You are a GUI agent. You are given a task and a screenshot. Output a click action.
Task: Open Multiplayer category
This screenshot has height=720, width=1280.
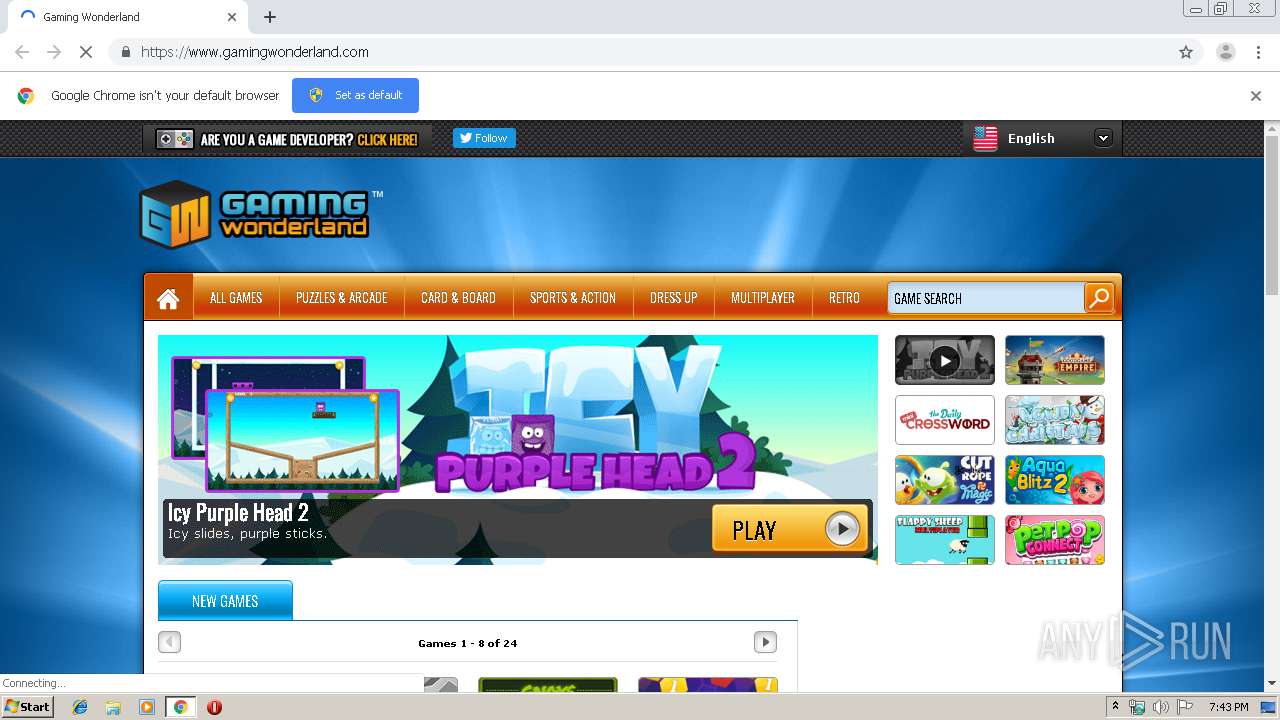[763, 298]
